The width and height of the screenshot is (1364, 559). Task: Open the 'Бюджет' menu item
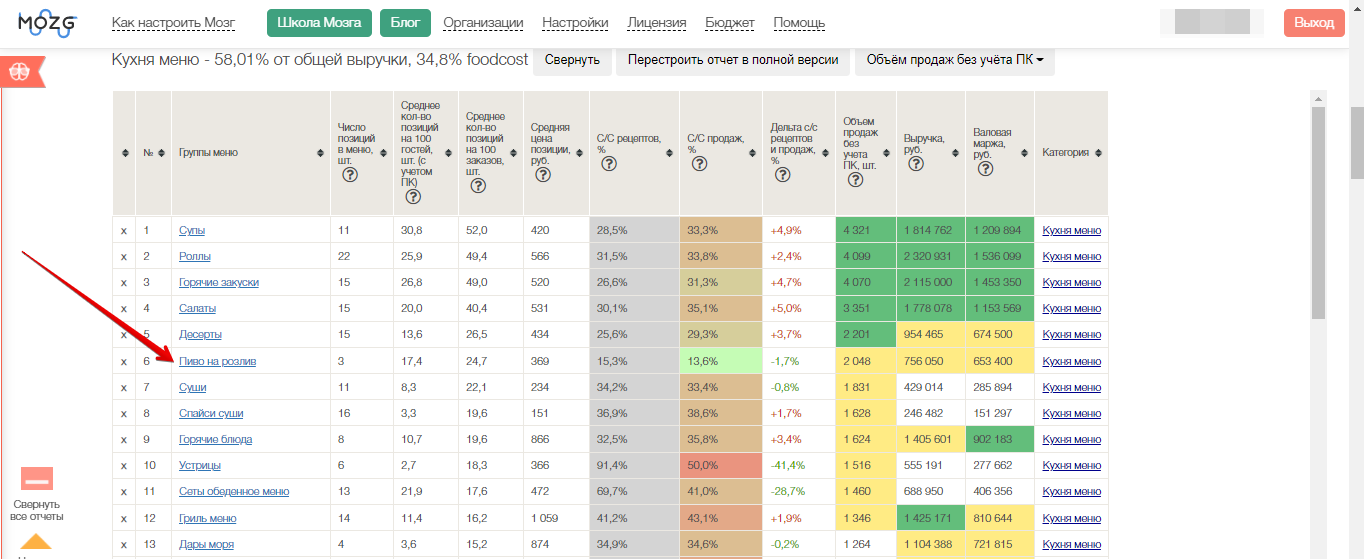[x=730, y=22]
